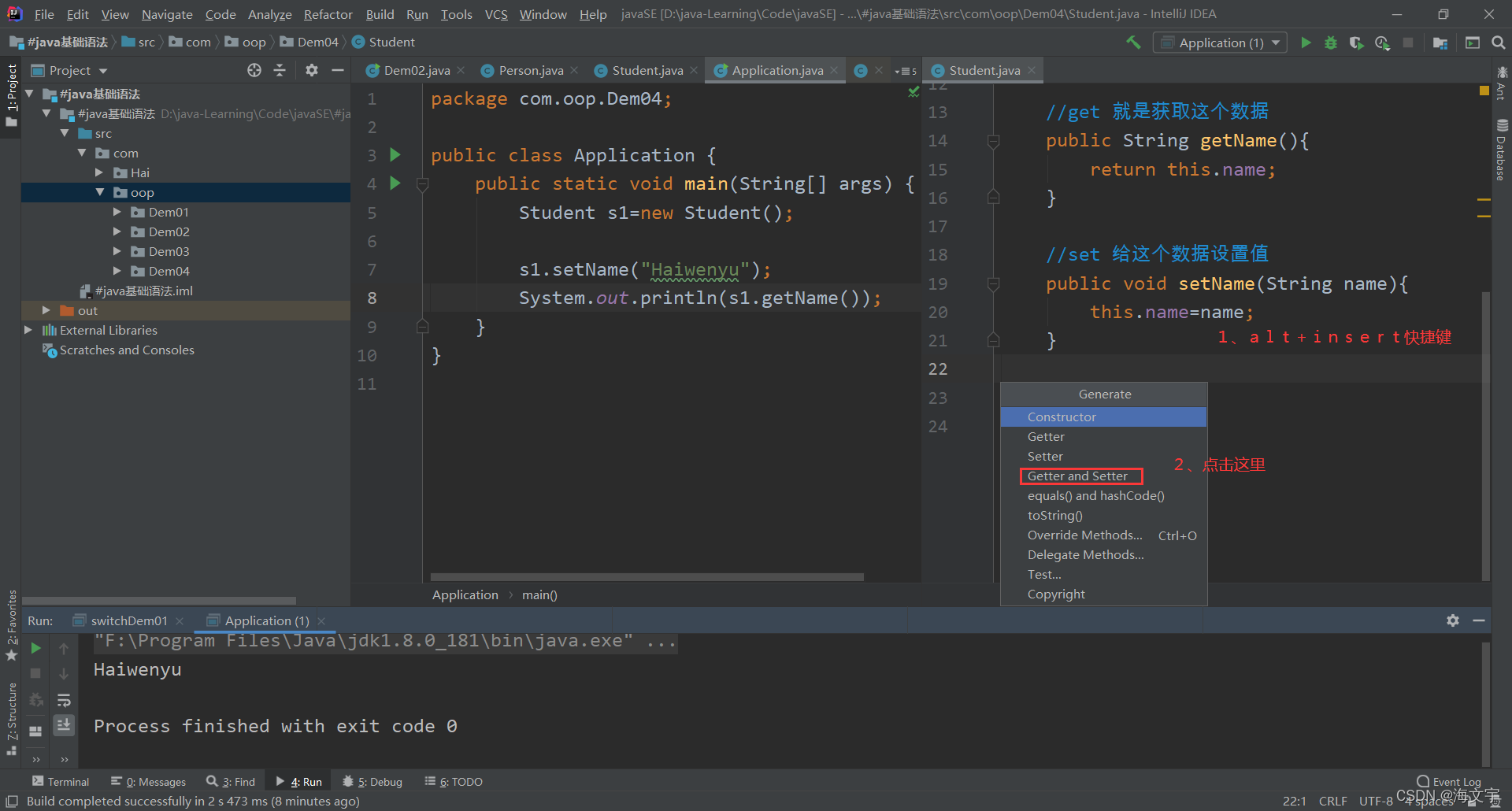This screenshot has width=1512, height=811.
Task: Switch to Person.java editor tab
Action: (531, 70)
